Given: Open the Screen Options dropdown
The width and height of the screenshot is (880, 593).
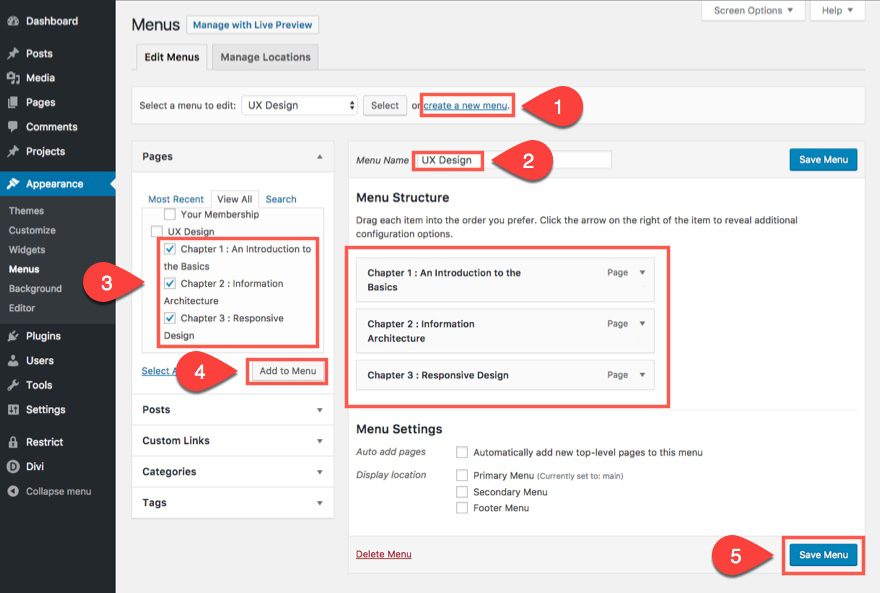Looking at the screenshot, I should click(x=753, y=10).
